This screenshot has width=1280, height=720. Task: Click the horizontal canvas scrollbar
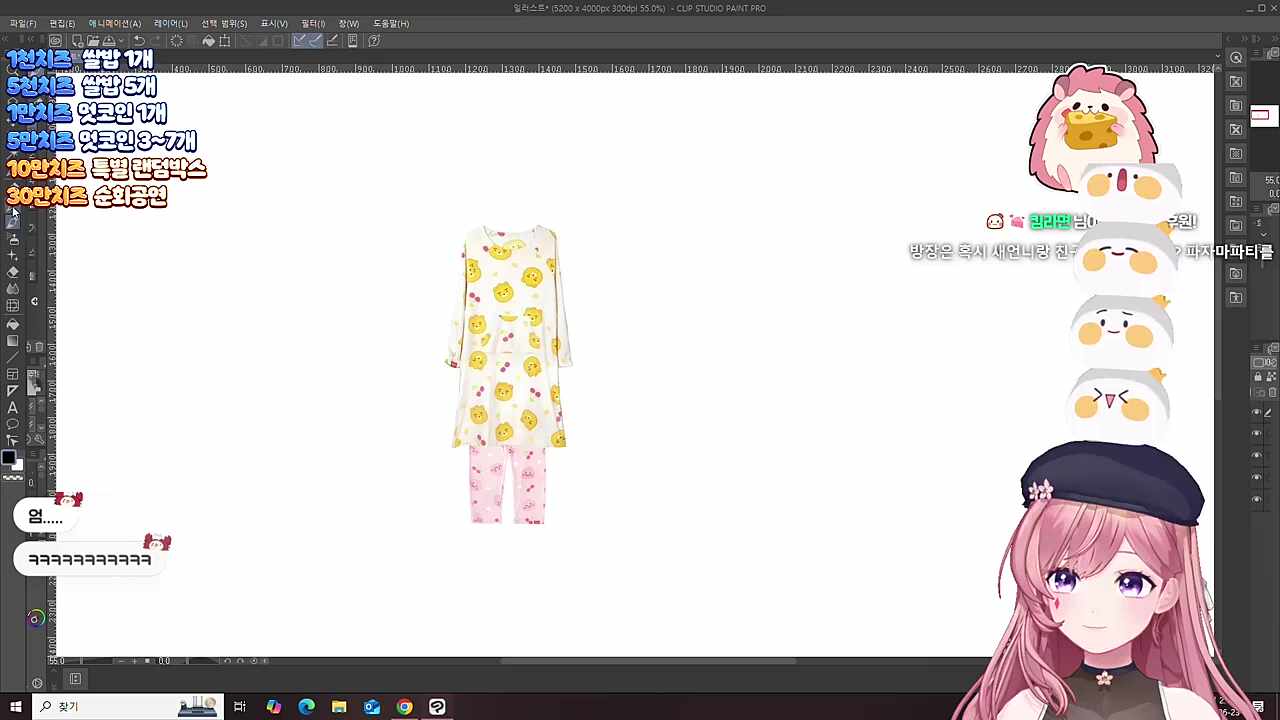pos(648,660)
